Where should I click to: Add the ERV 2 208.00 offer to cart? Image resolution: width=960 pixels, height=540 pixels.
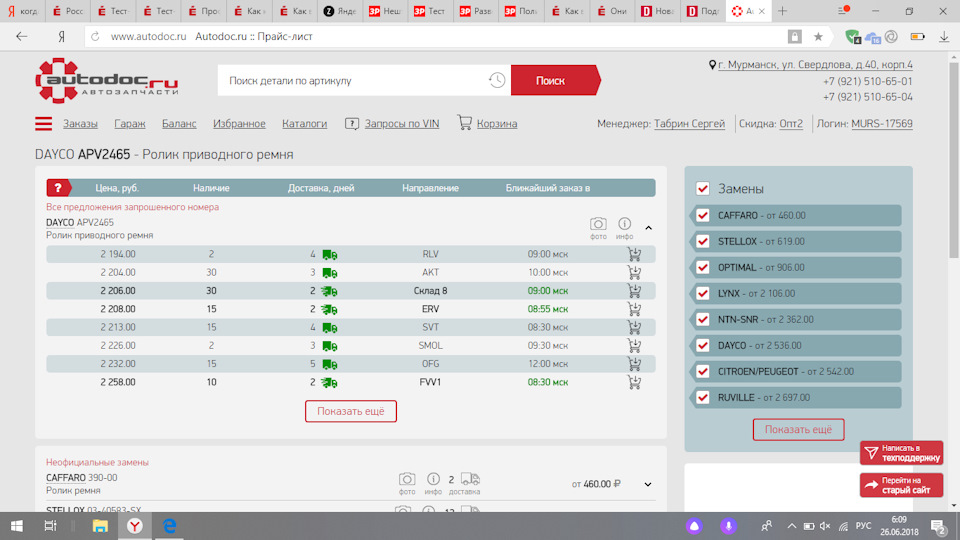634,309
